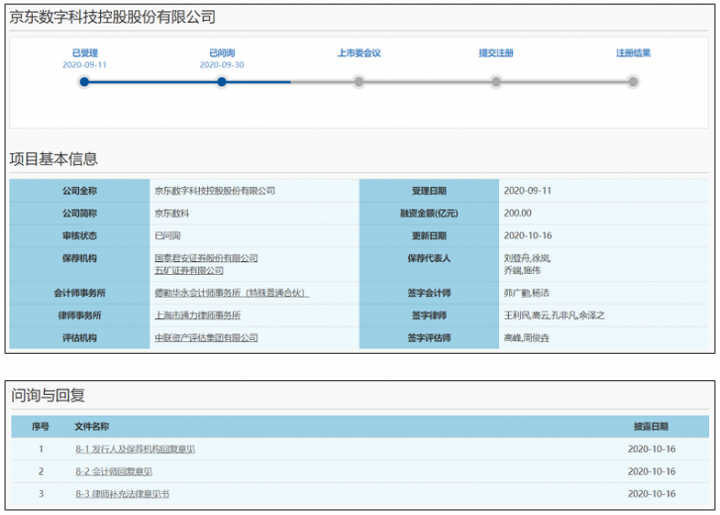This screenshot has height=515, width=720.
Task: Click the 律师事务所 label cell
Action: (x=79, y=315)
